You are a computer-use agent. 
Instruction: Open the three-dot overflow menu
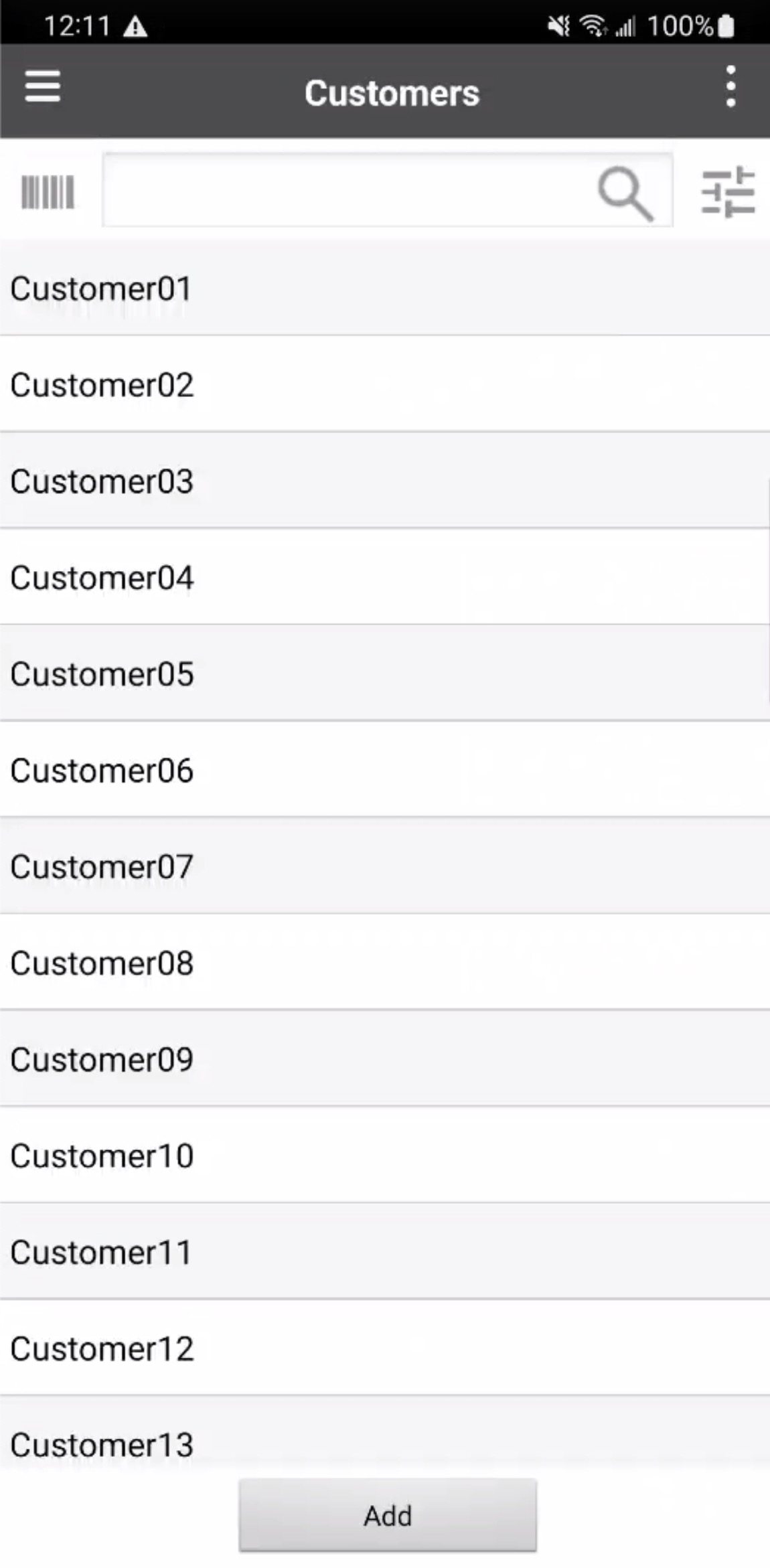coord(730,87)
